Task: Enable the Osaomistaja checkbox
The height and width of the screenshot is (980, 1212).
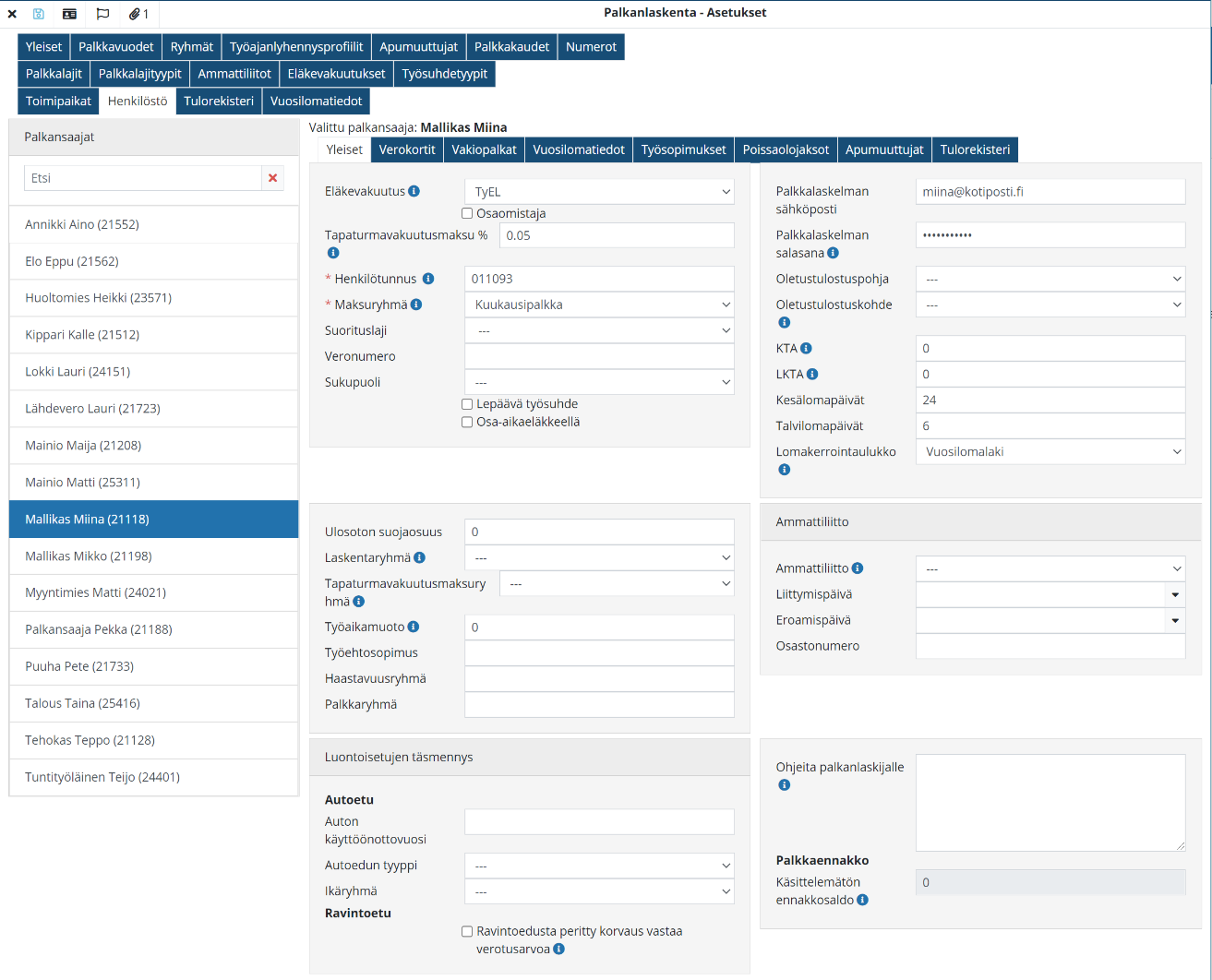Action: [467, 214]
